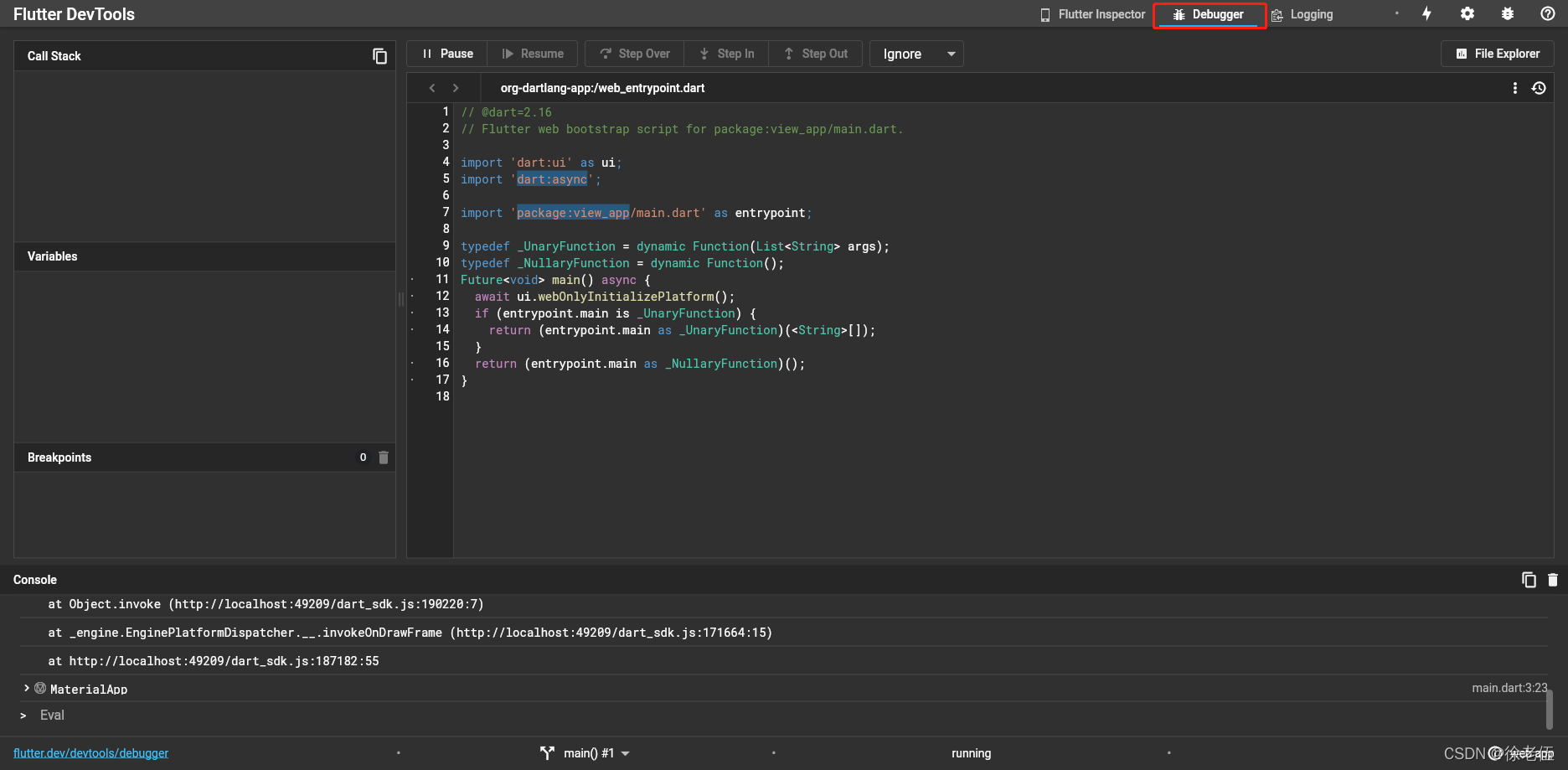Step over the current line
Viewport: 1568px width, 770px height.
tap(635, 54)
